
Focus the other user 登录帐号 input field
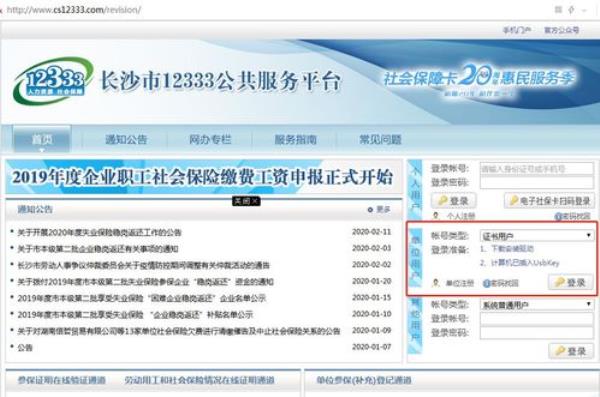point(537,319)
